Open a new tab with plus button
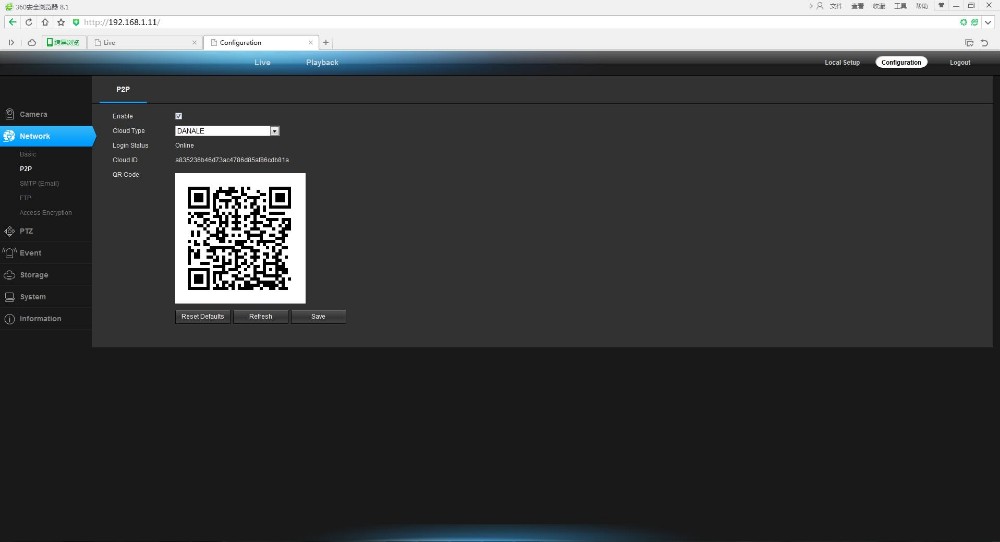 pyautogui.click(x=326, y=43)
